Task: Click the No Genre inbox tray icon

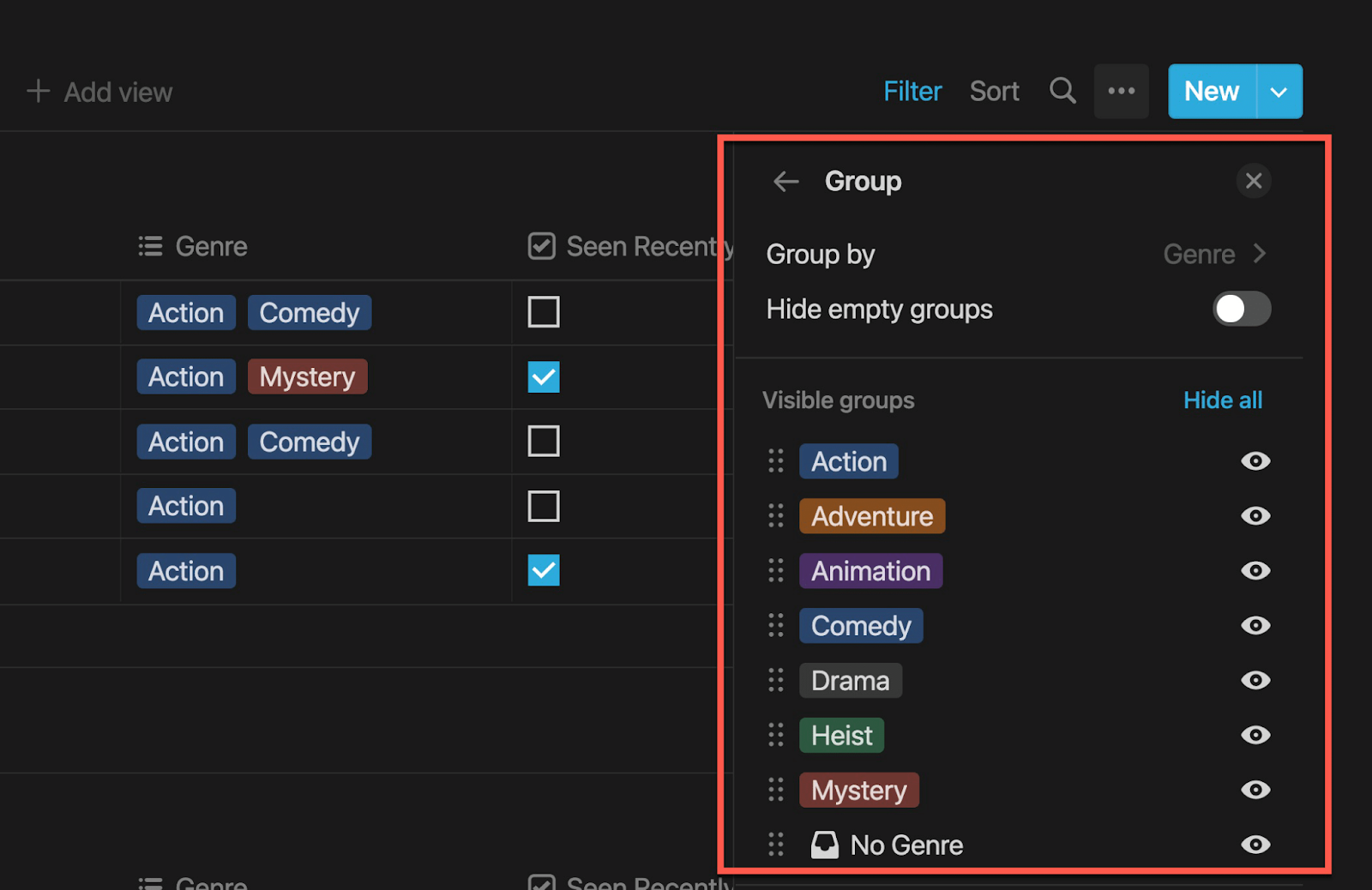Action: click(x=825, y=845)
